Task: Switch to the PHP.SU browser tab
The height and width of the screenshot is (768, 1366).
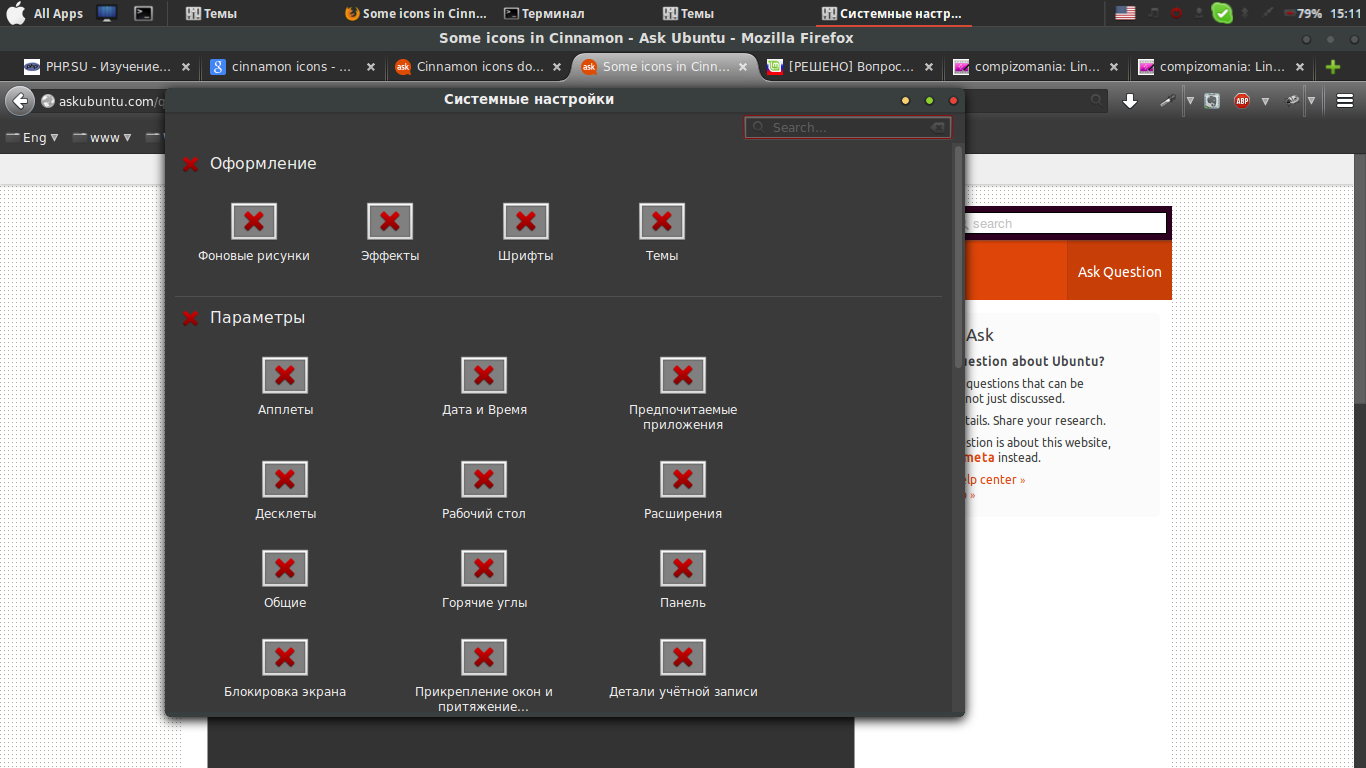Action: 98,67
